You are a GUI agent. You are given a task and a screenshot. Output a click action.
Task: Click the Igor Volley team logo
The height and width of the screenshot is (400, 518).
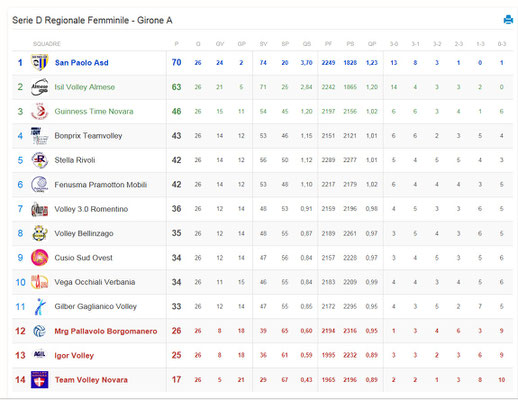(x=39, y=354)
